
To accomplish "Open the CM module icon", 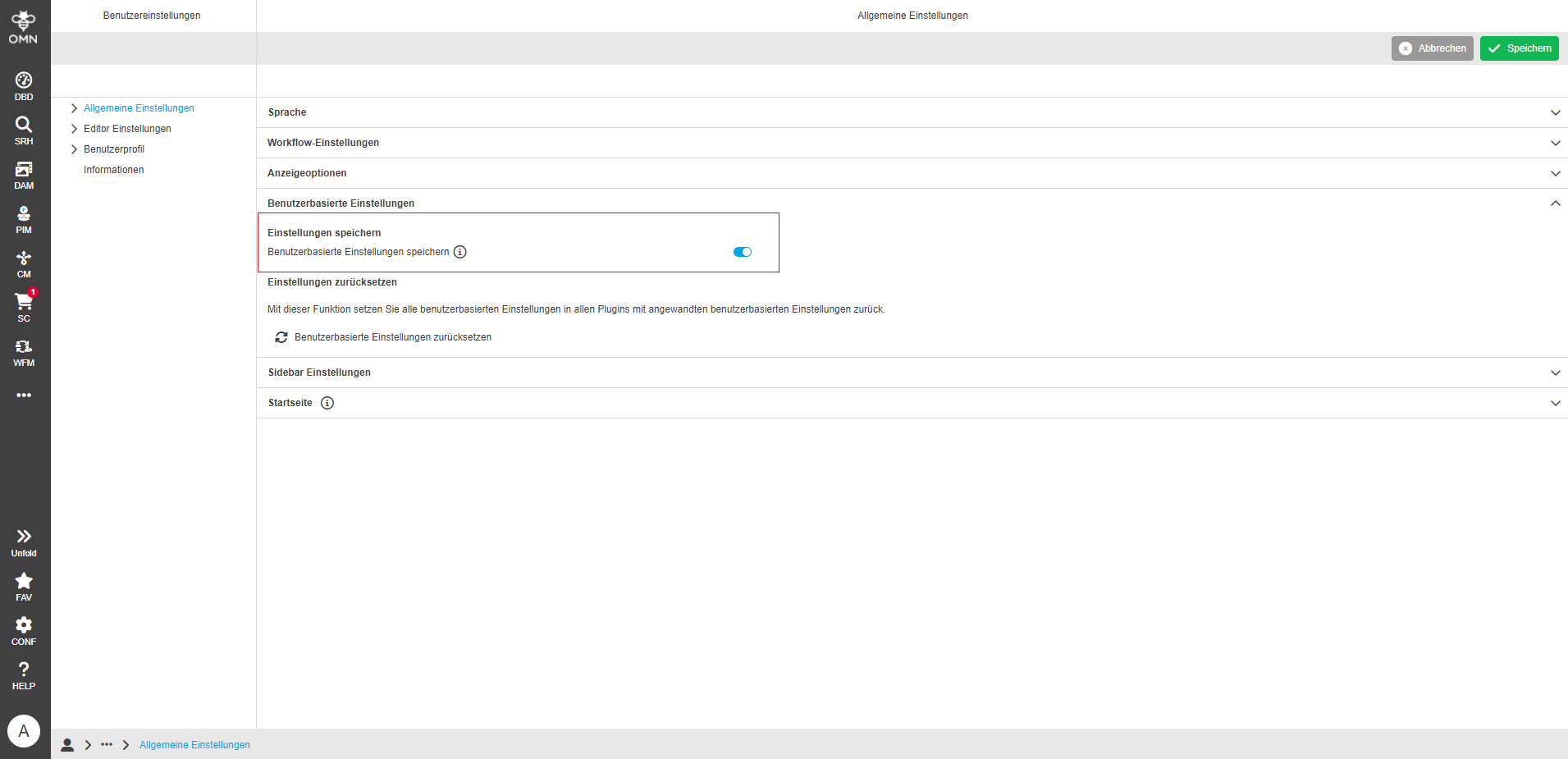I will [23, 263].
